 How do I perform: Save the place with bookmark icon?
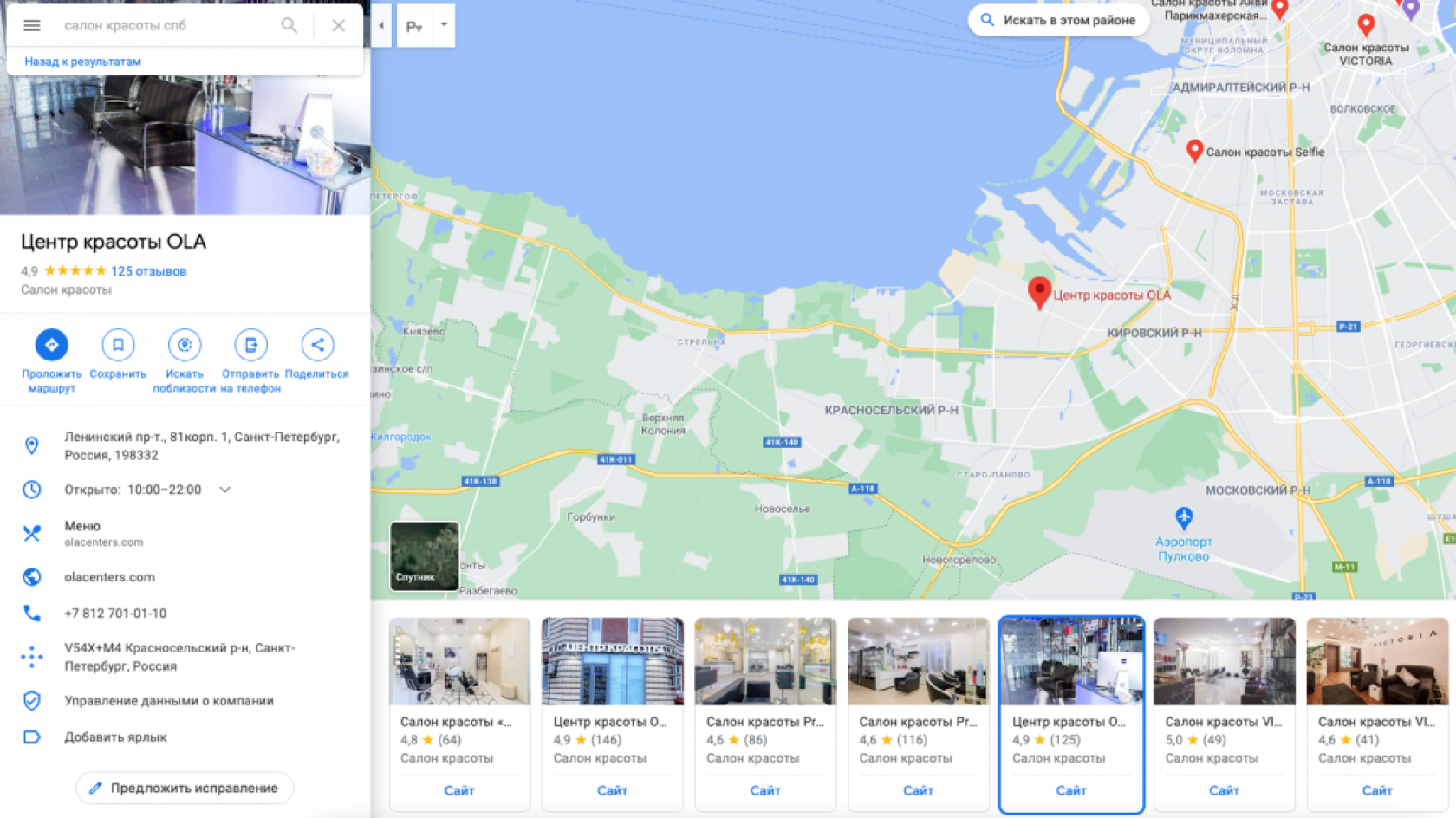pyautogui.click(x=118, y=345)
